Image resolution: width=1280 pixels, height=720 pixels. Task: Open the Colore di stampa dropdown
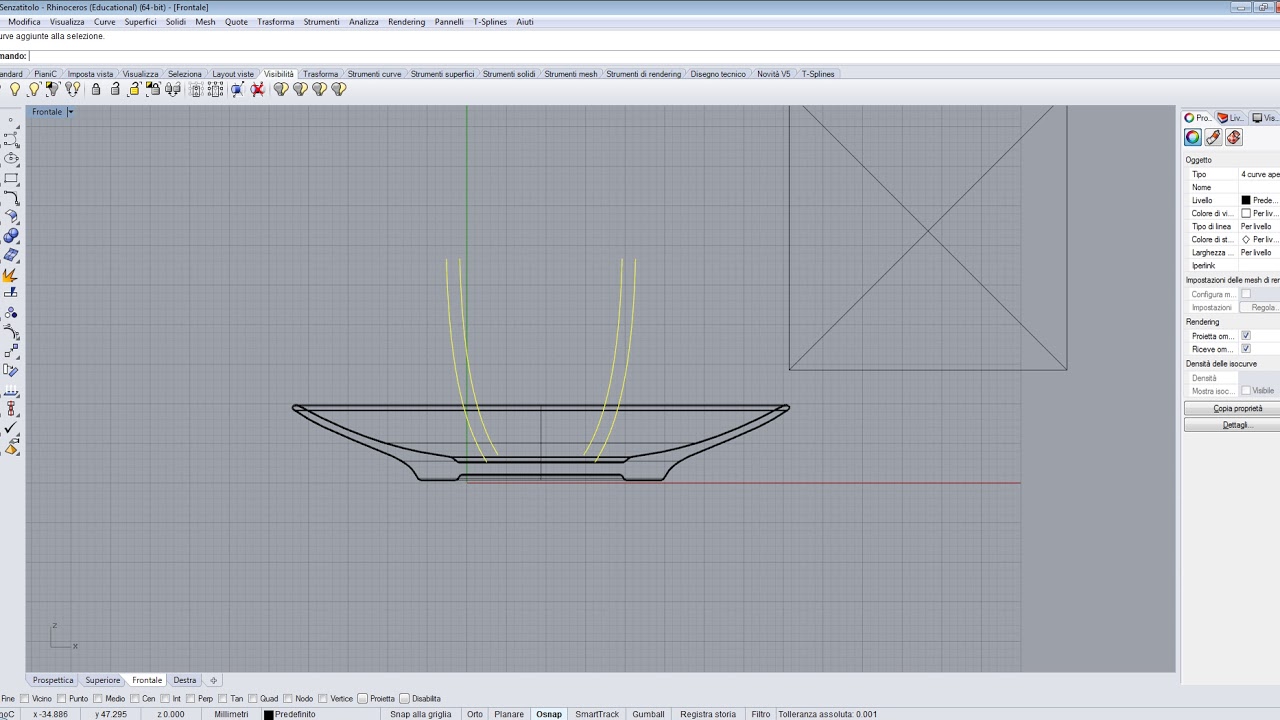click(1260, 239)
